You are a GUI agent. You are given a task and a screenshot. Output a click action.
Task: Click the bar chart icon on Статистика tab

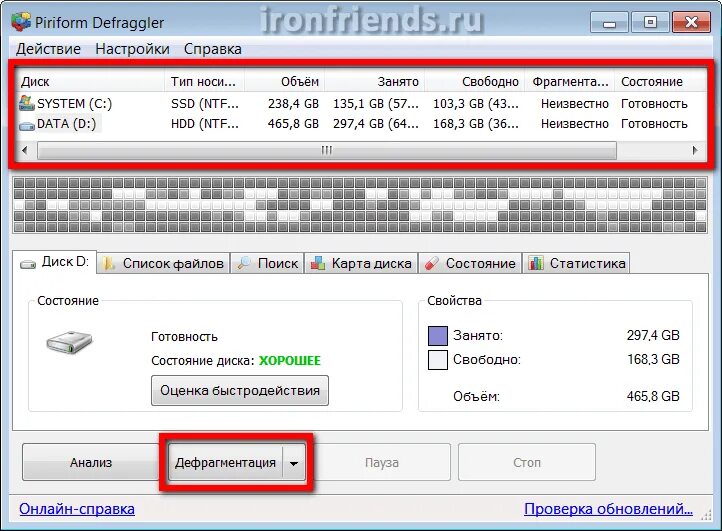(x=536, y=263)
